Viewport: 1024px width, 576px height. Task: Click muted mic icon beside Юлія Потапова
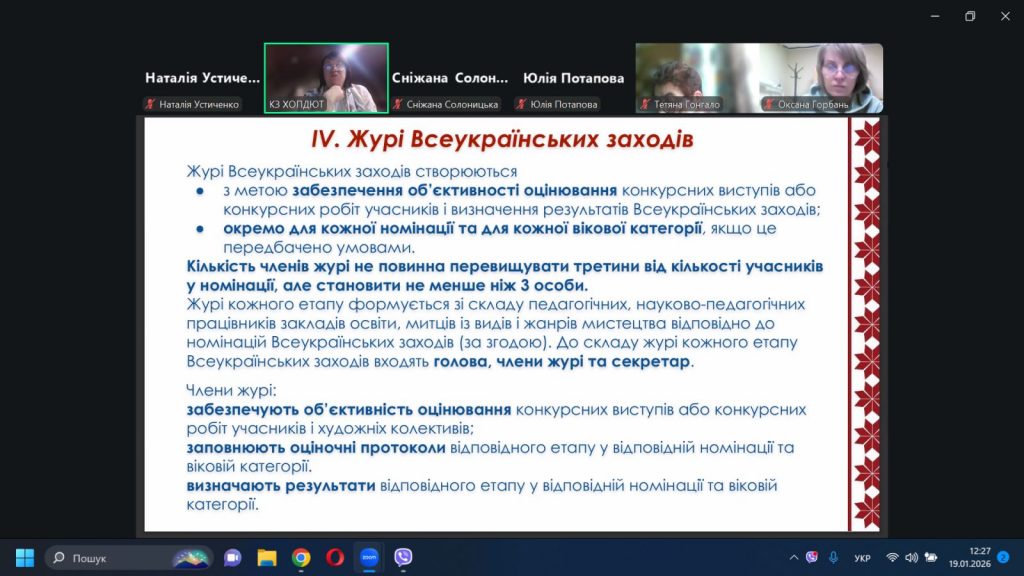521,104
